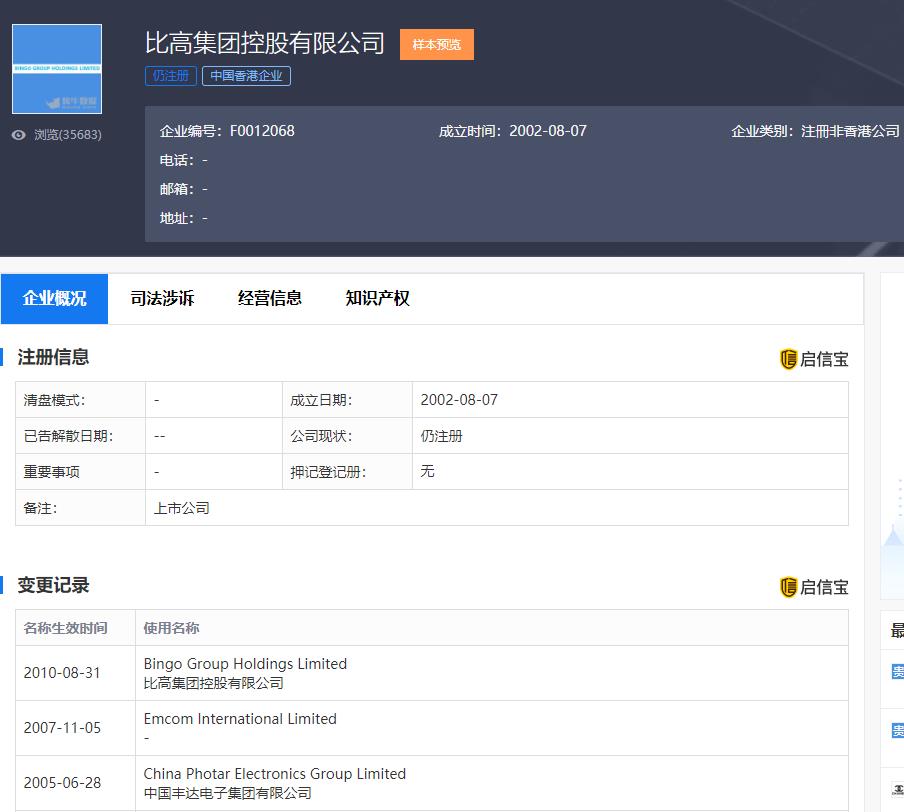Click the date 2005-06-28 in change records
Image resolution: width=904 pixels, height=812 pixels.
62,783
